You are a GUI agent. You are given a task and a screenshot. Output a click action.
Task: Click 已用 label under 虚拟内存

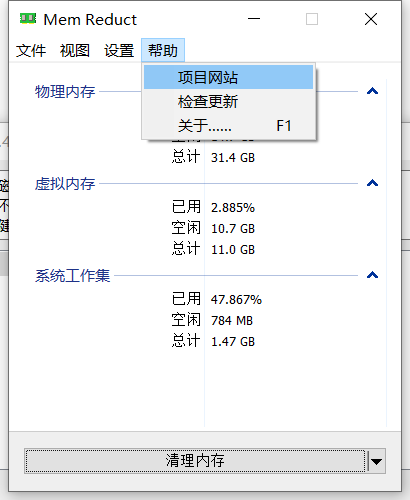click(186, 207)
